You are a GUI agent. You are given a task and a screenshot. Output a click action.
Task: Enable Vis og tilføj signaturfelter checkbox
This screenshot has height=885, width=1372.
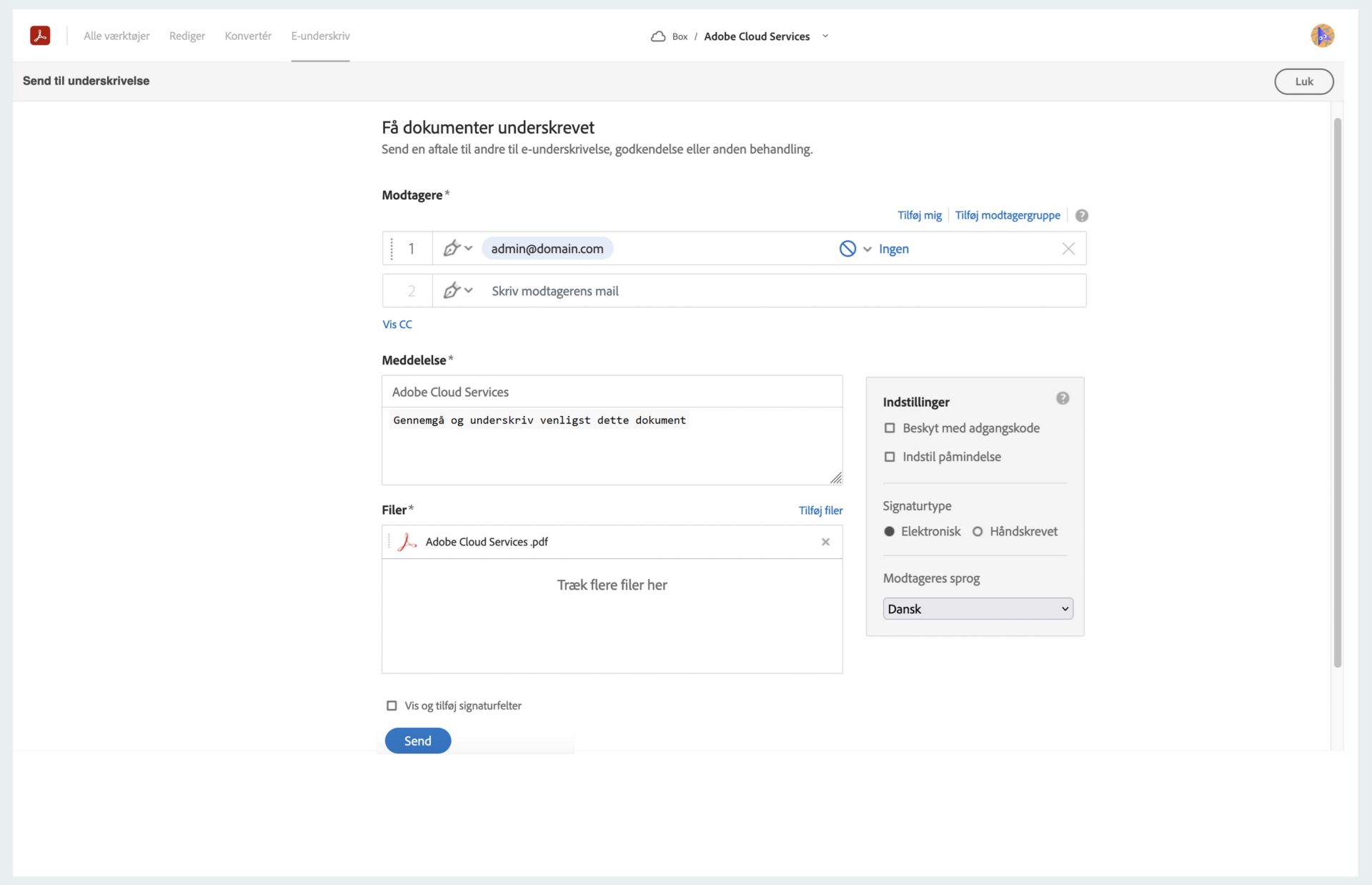(390, 705)
